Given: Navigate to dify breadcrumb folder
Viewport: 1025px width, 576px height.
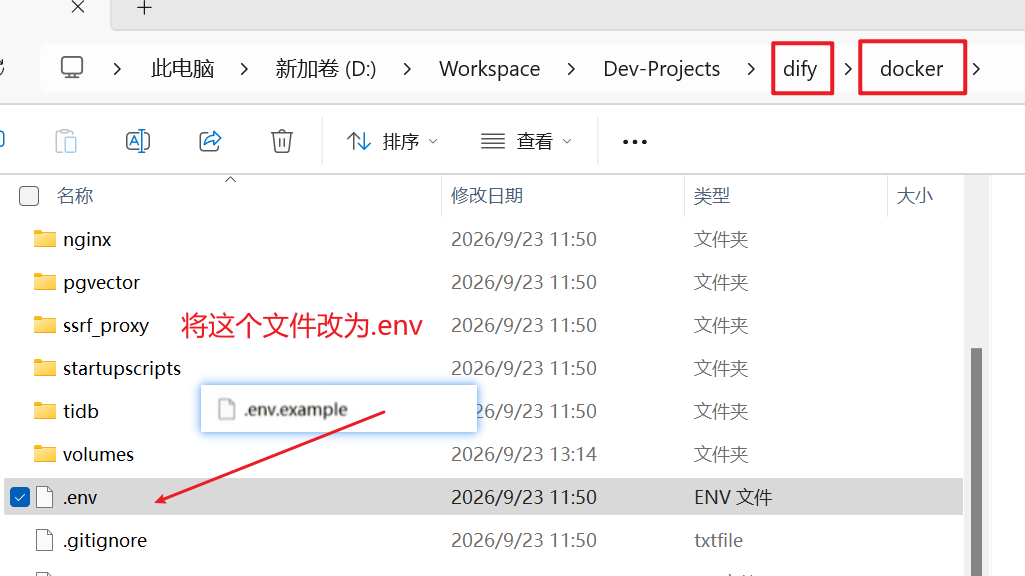Looking at the screenshot, I should (x=800, y=69).
